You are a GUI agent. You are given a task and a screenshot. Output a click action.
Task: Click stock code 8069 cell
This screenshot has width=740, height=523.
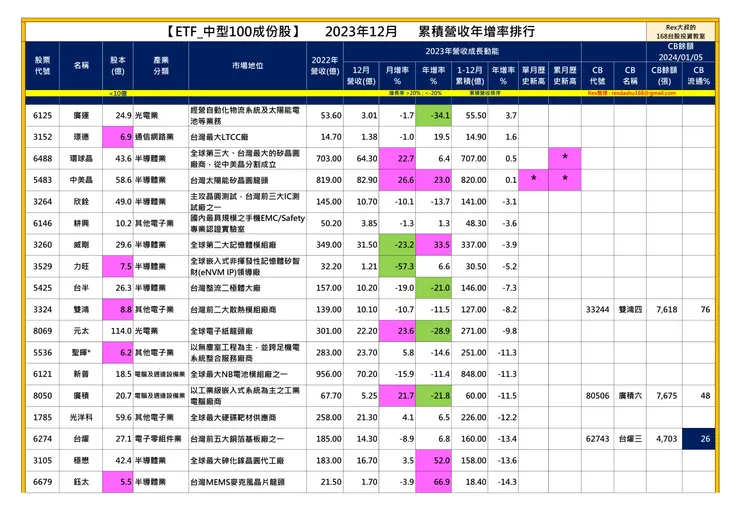42,331
